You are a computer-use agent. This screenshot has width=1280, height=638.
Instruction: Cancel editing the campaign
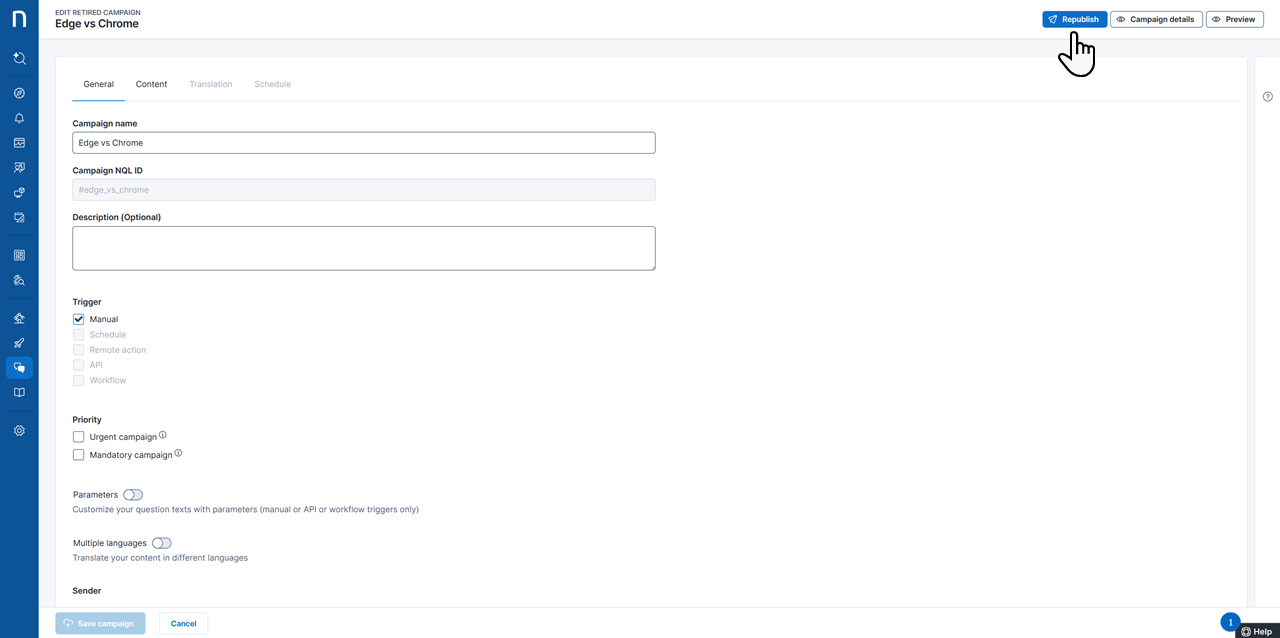click(183, 622)
